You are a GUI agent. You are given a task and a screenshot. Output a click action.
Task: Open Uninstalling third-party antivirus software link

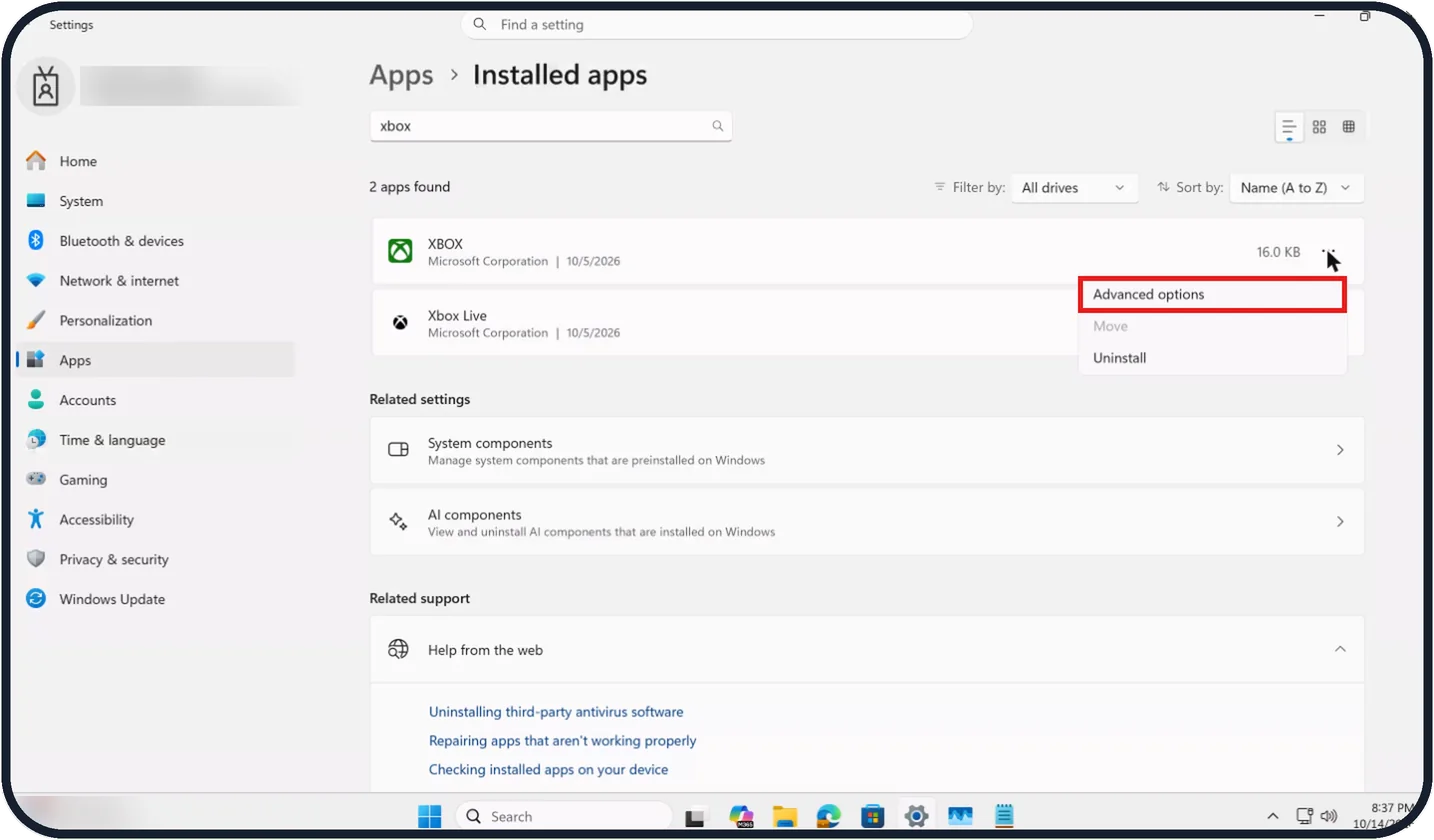[556, 712]
